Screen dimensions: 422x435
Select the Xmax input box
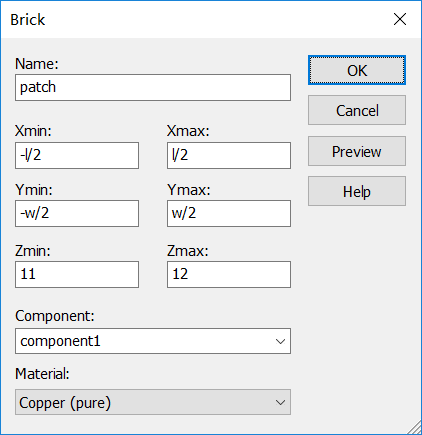pyautogui.click(x=229, y=155)
